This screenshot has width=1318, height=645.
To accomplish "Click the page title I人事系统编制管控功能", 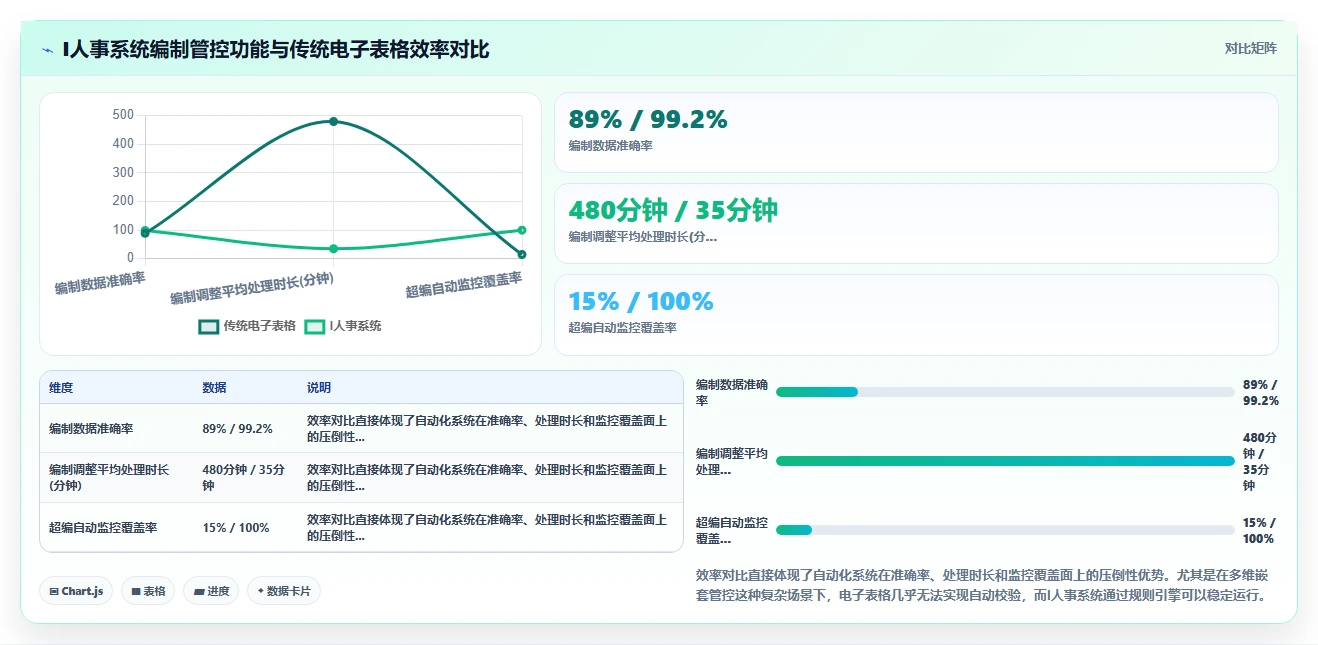I will (x=276, y=49).
